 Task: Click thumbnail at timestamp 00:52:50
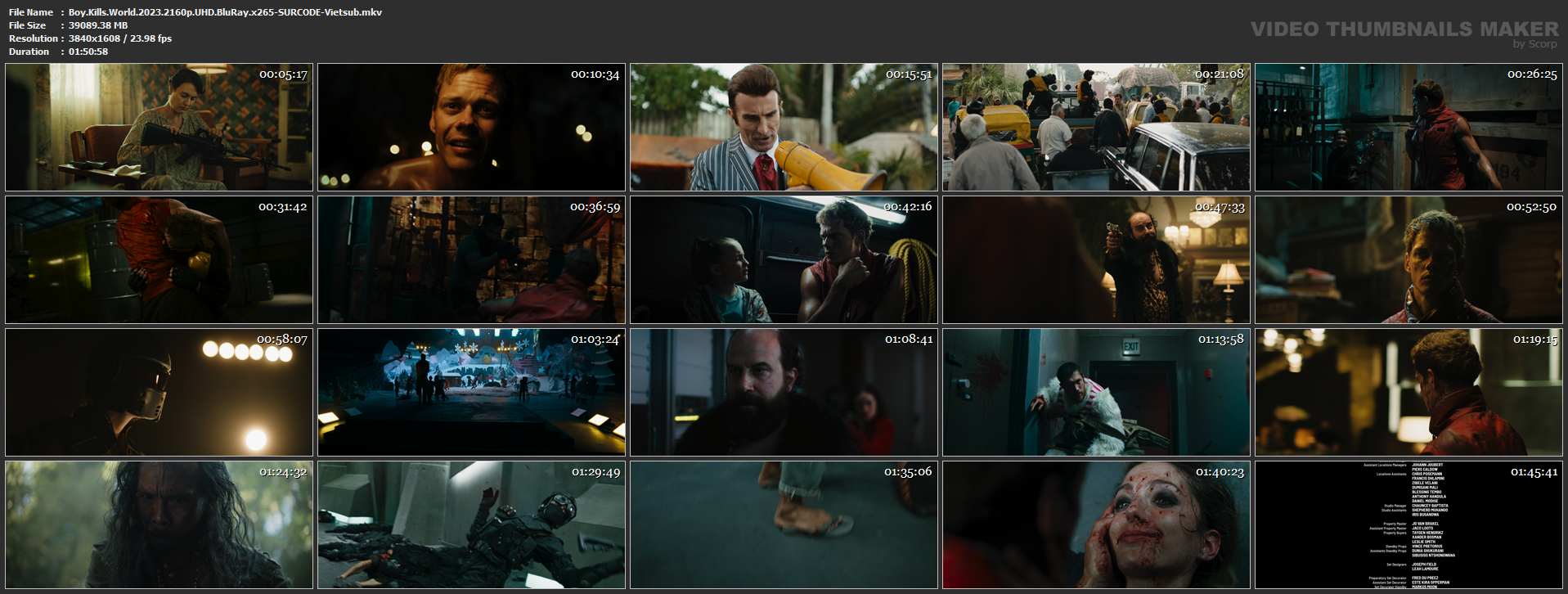[x=1409, y=260]
